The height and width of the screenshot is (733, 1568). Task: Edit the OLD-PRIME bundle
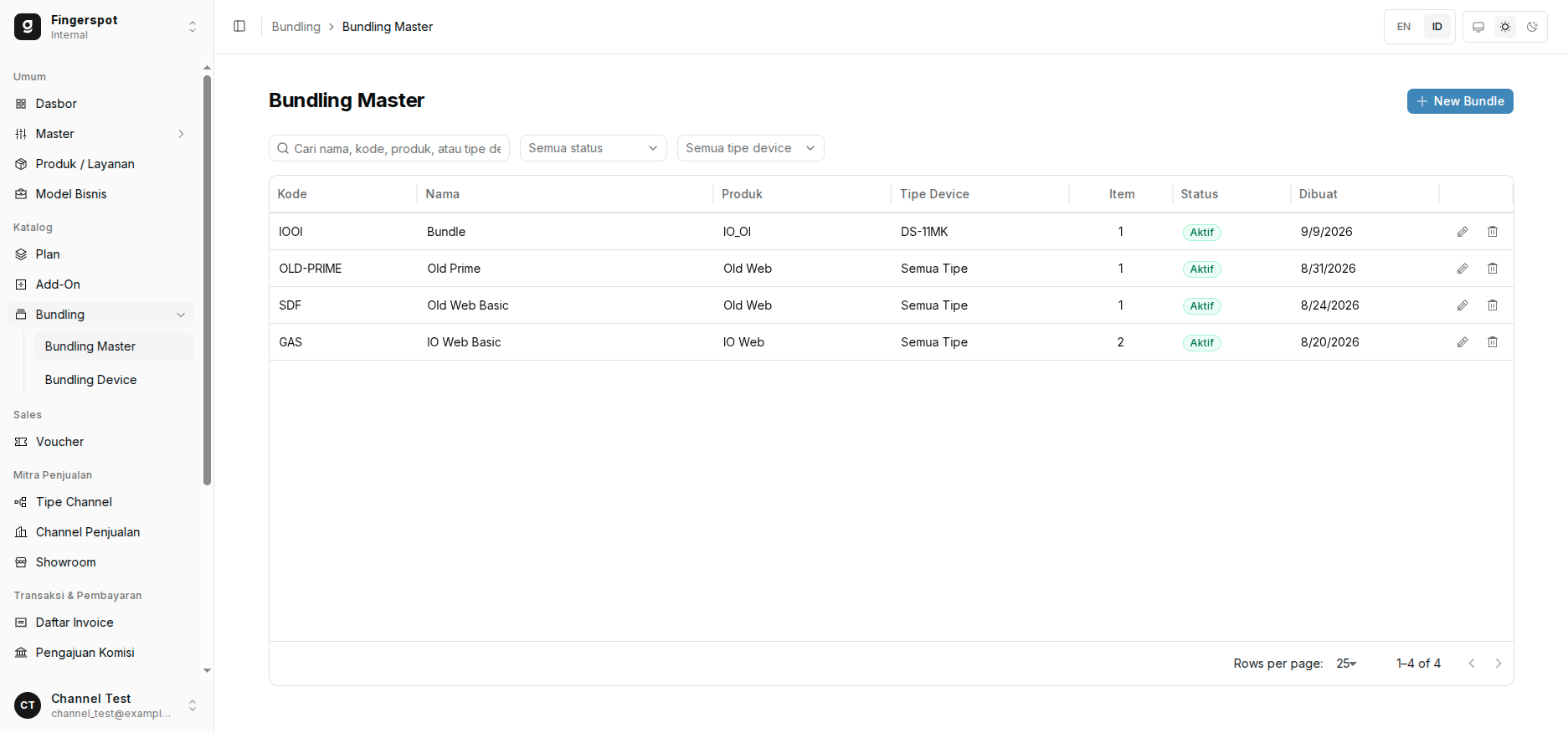pos(1463,269)
